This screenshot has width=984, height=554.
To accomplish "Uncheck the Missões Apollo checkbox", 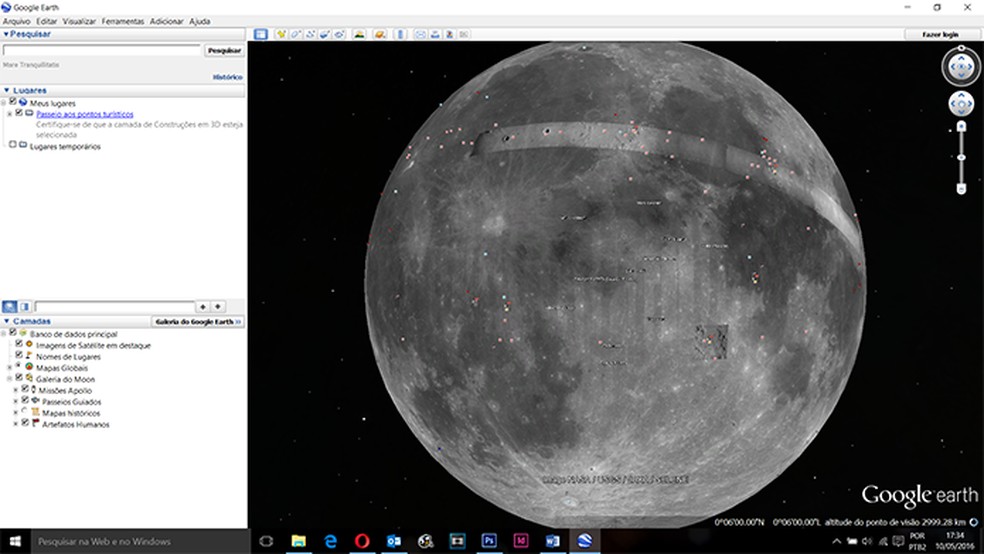I will (25, 390).
